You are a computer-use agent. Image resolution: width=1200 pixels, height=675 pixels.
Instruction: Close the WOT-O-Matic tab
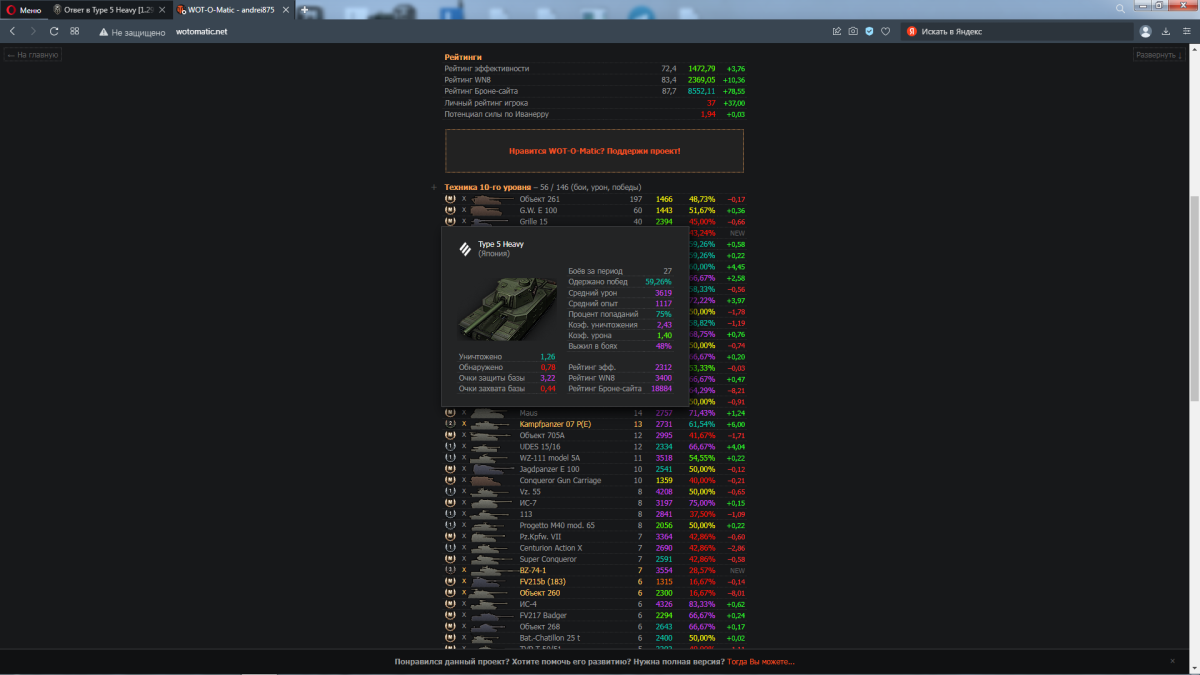tap(285, 9)
